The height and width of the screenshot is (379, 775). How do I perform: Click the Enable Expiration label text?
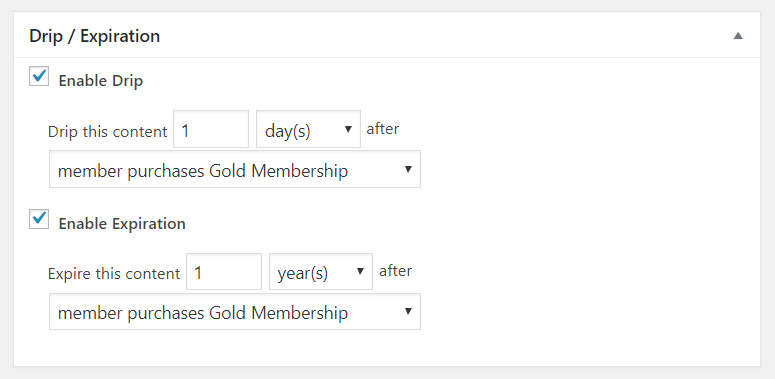click(122, 223)
